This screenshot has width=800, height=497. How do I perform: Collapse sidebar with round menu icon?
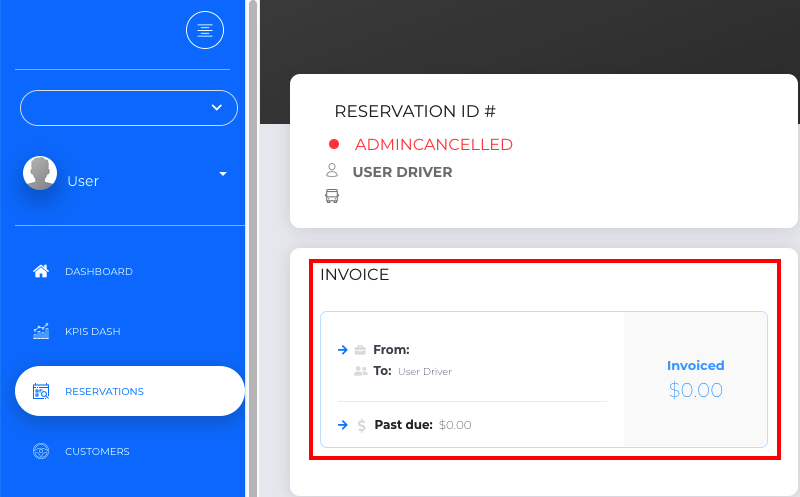205,30
